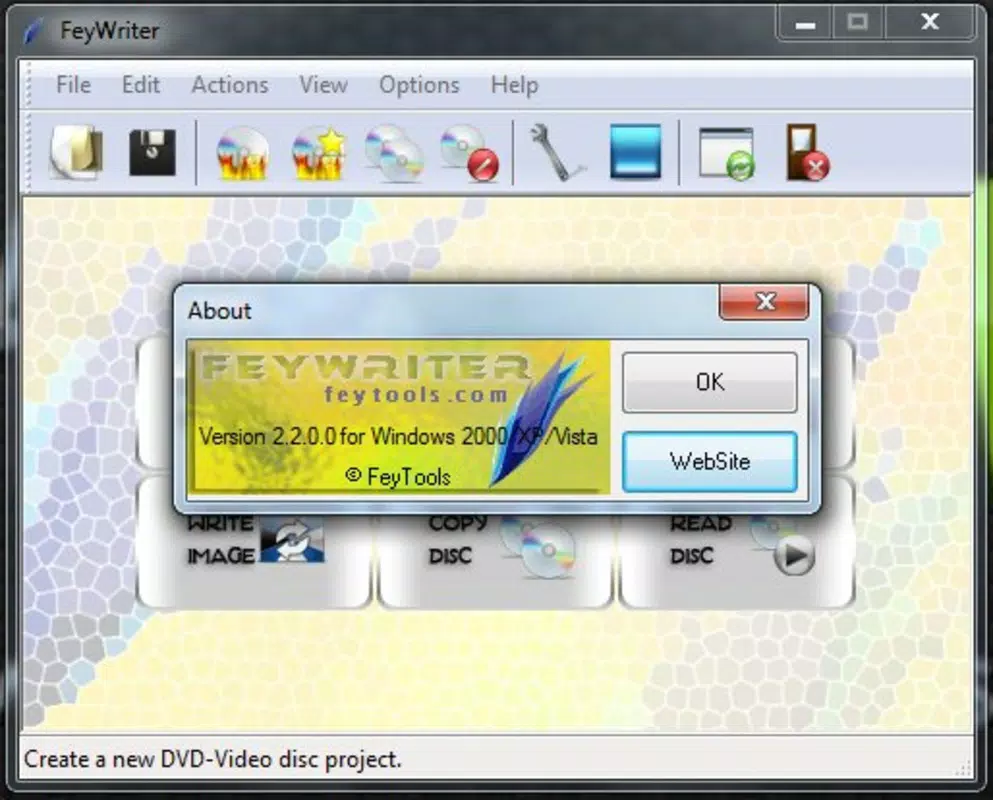Open the Edit menu
The height and width of the screenshot is (800, 993).
[141, 85]
